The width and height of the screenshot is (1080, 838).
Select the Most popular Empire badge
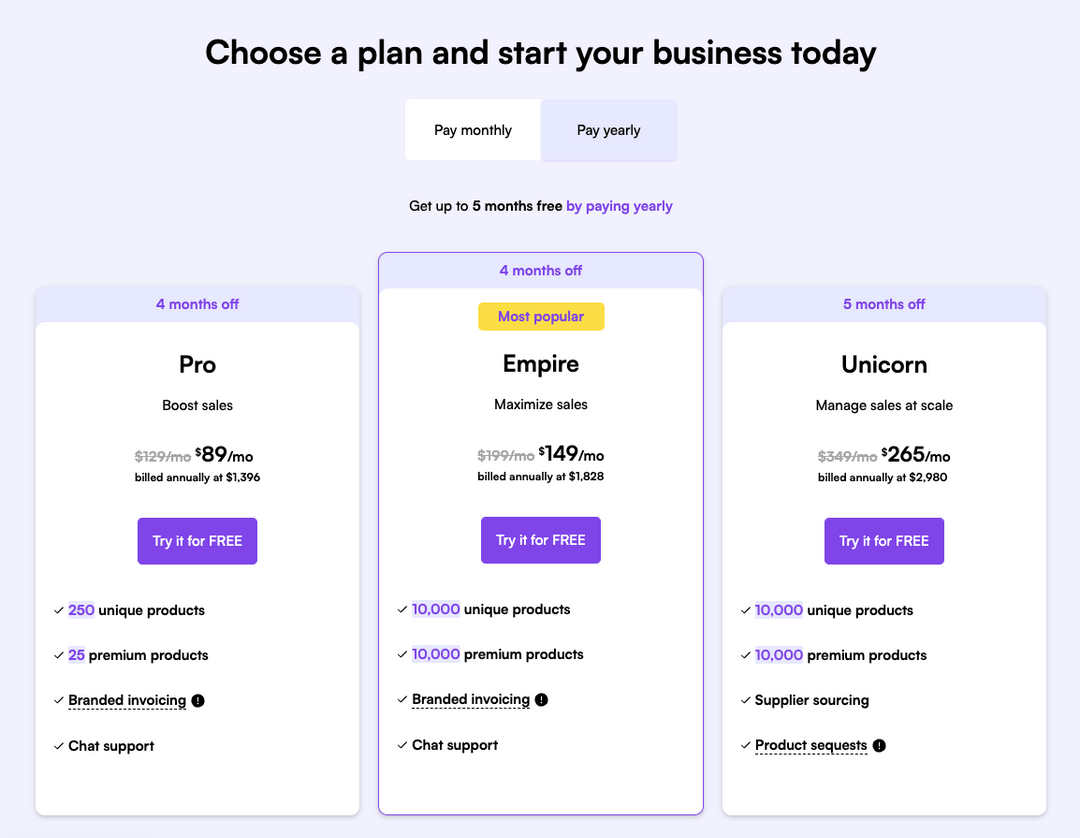pyautogui.click(x=541, y=315)
